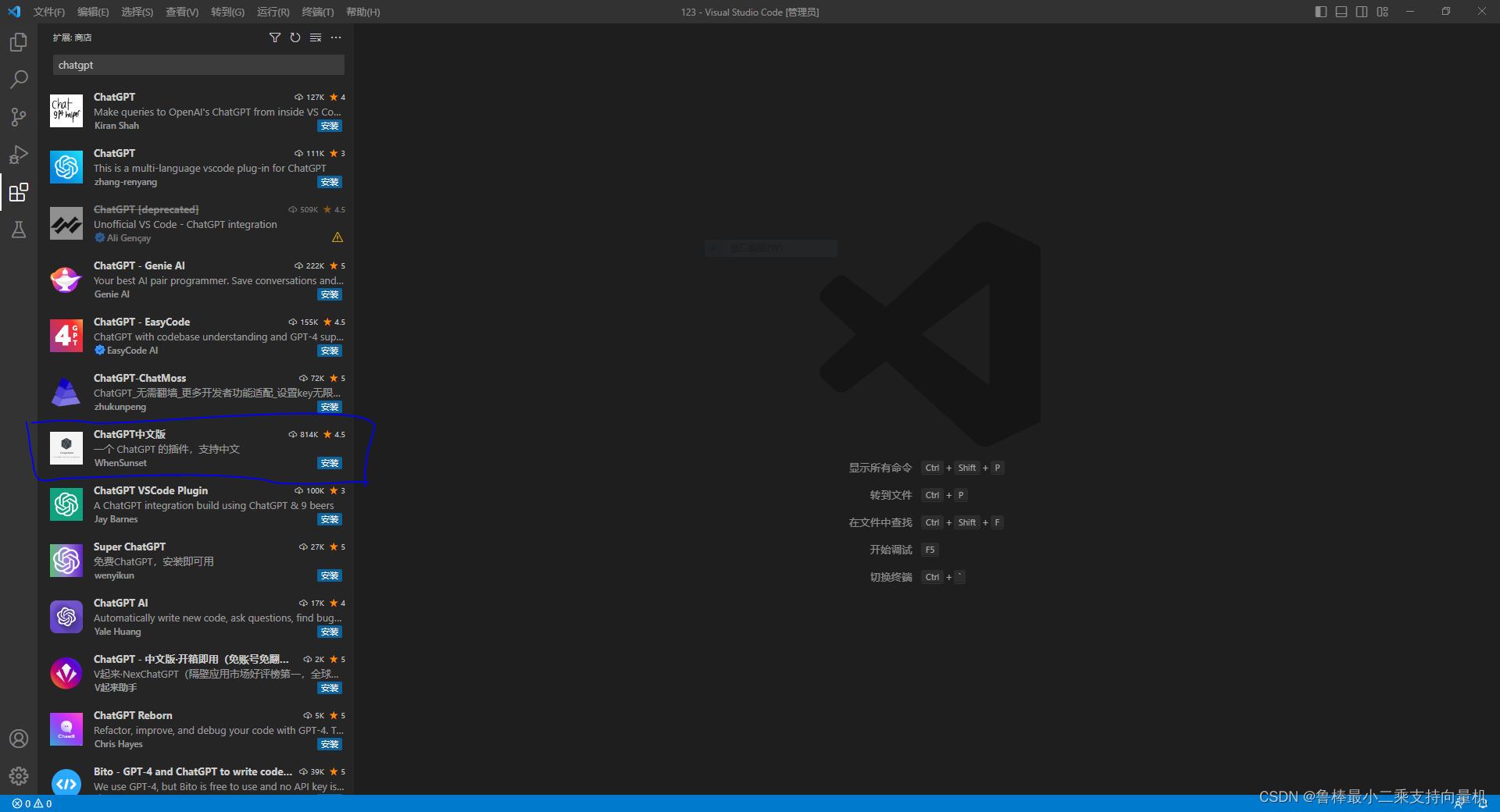Screen dimensions: 1500x812
Task: Select the Extensions view icon
Action: pos(19,192)
